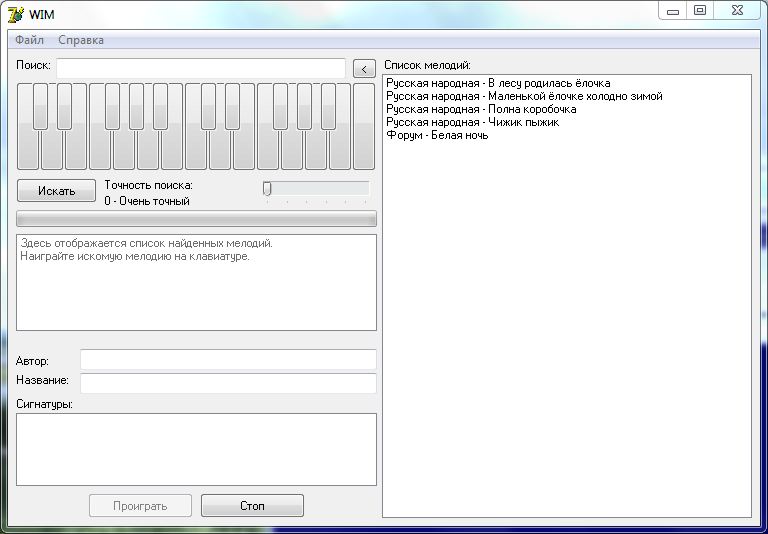The width and height of the screenshot is (768, 534).
Task: Pick "Чижик пыжик" in the melody list
Action: [x=472, y=122]
